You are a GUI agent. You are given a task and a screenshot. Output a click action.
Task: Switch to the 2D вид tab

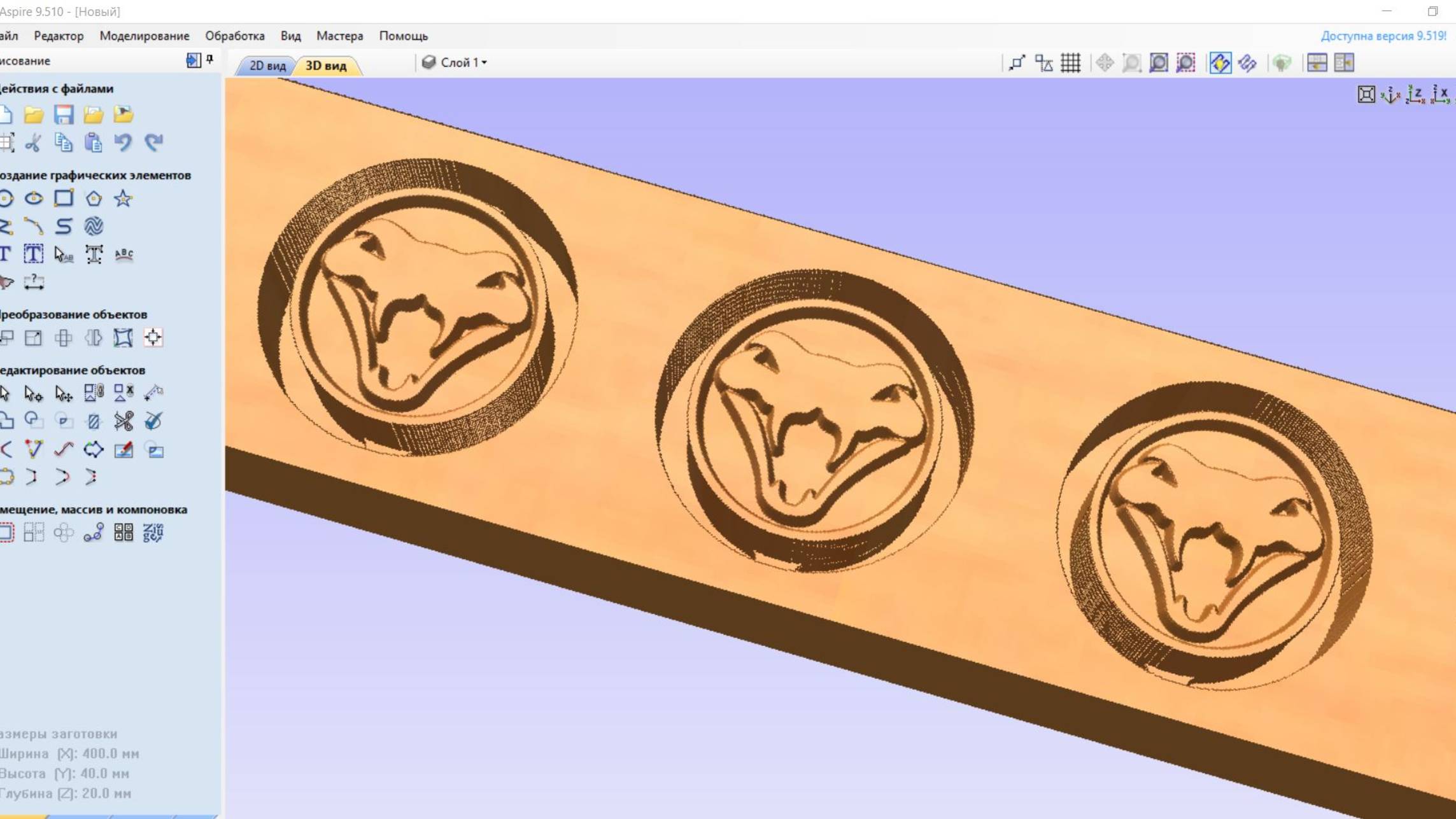coord(267,66)
